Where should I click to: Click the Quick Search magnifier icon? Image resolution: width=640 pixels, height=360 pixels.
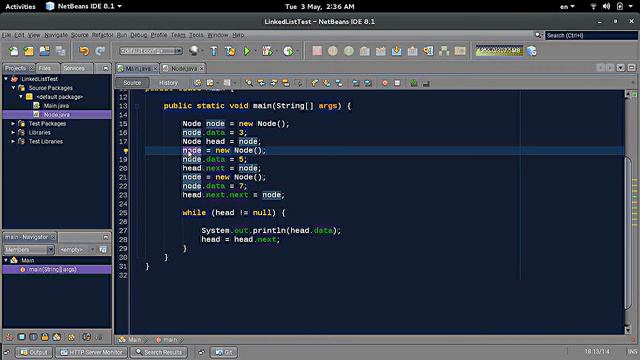(x=539, y=36)
